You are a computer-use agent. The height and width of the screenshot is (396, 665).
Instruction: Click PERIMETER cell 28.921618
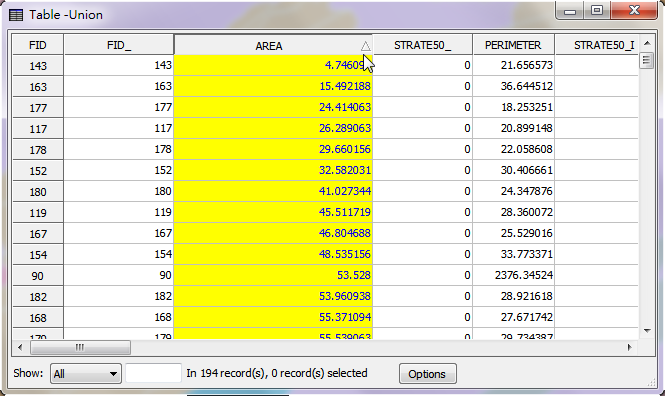click(514, 296)
